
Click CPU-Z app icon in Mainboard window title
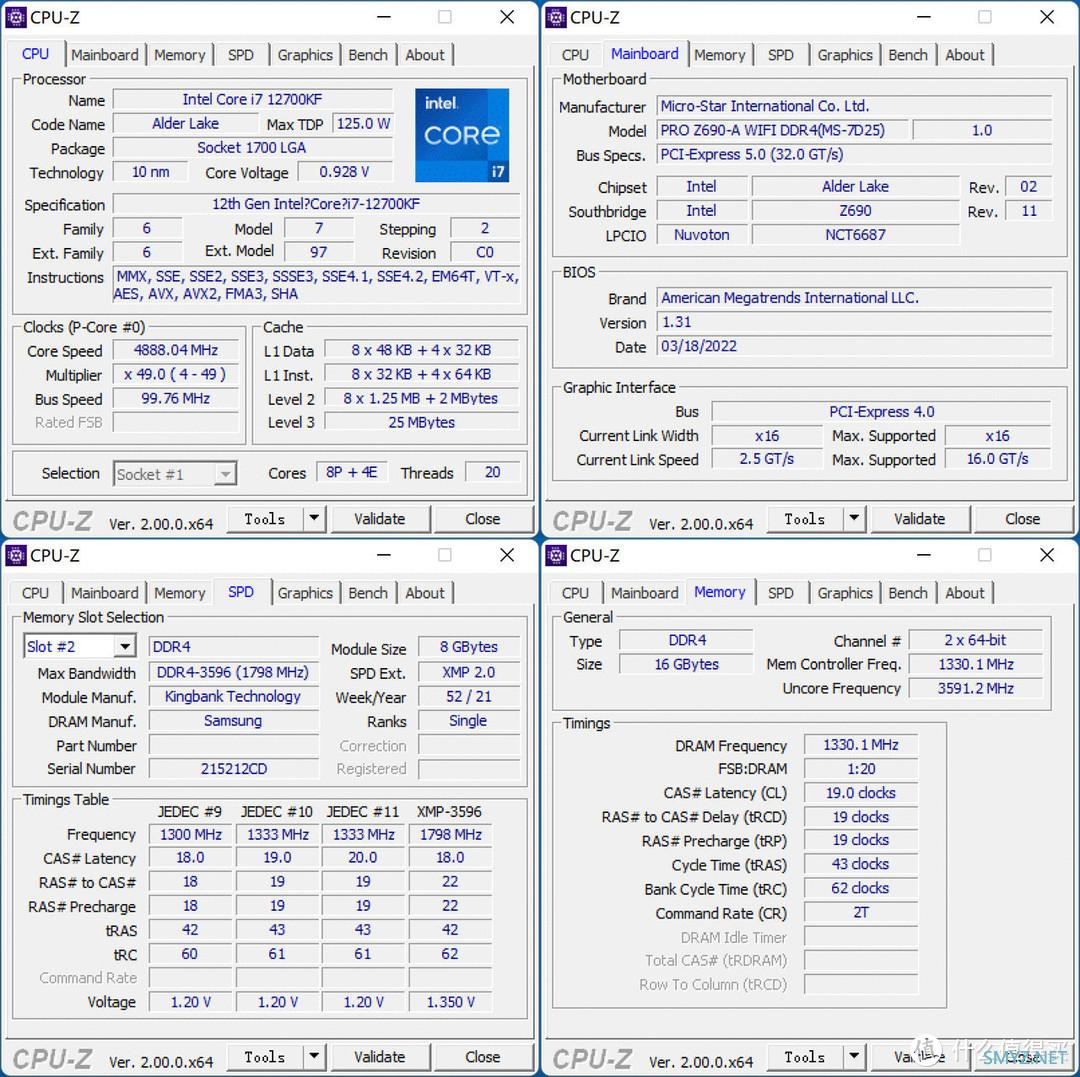coord(556,17)
